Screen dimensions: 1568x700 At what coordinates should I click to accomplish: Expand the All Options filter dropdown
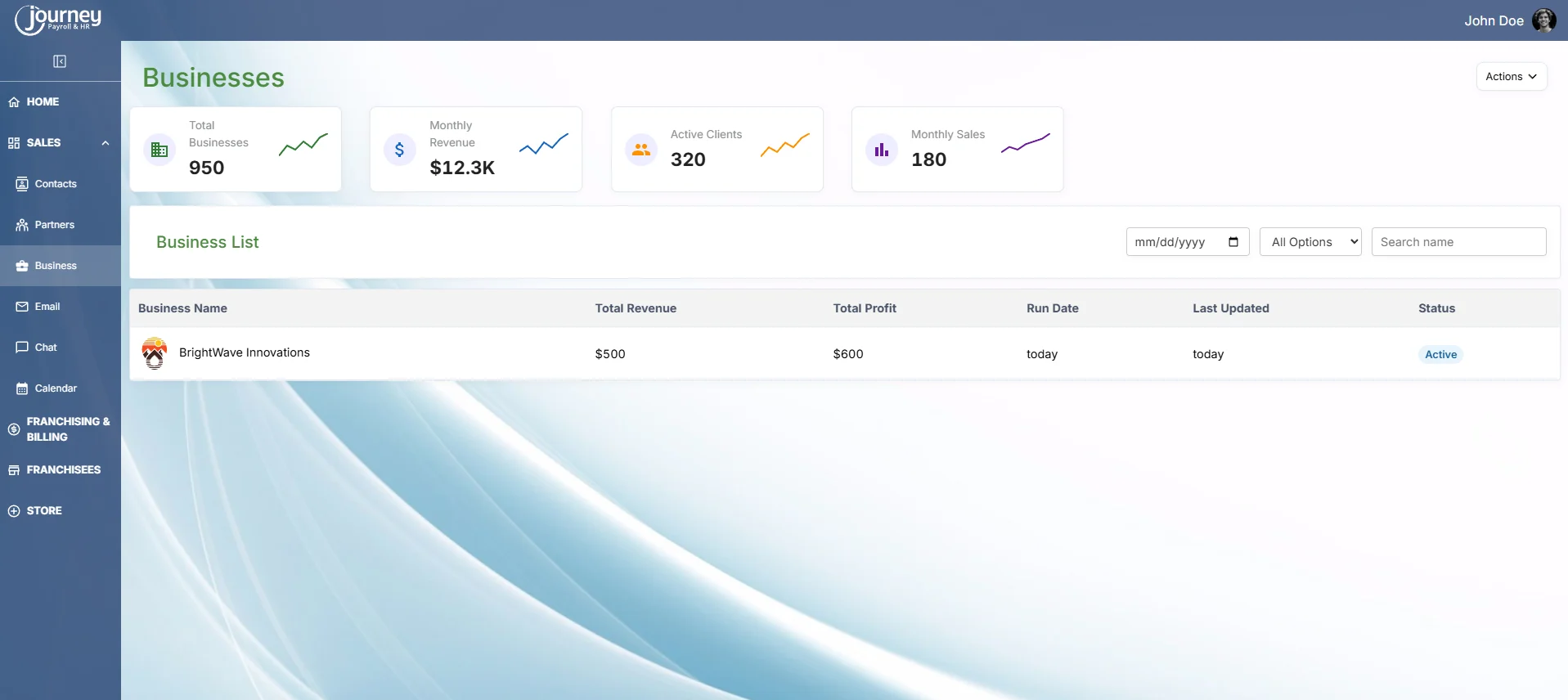(x=1310, y=242)
